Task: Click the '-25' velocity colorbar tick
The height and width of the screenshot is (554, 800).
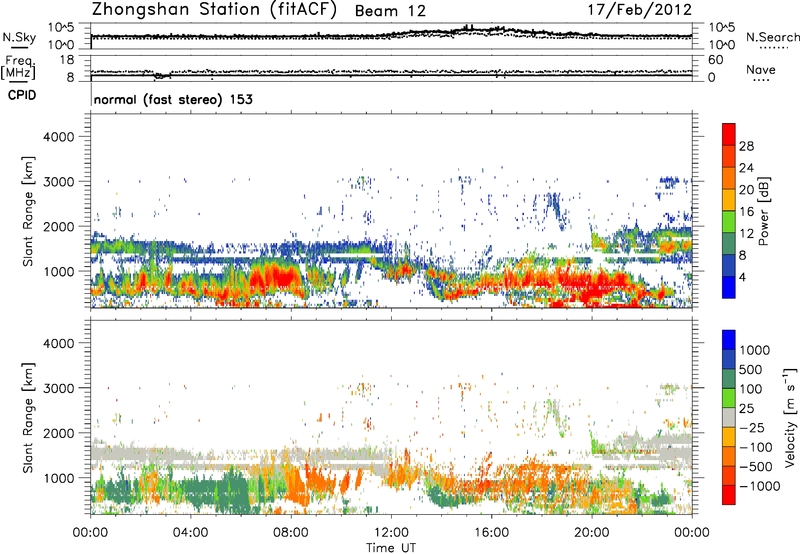Action: tap(751, 427)
